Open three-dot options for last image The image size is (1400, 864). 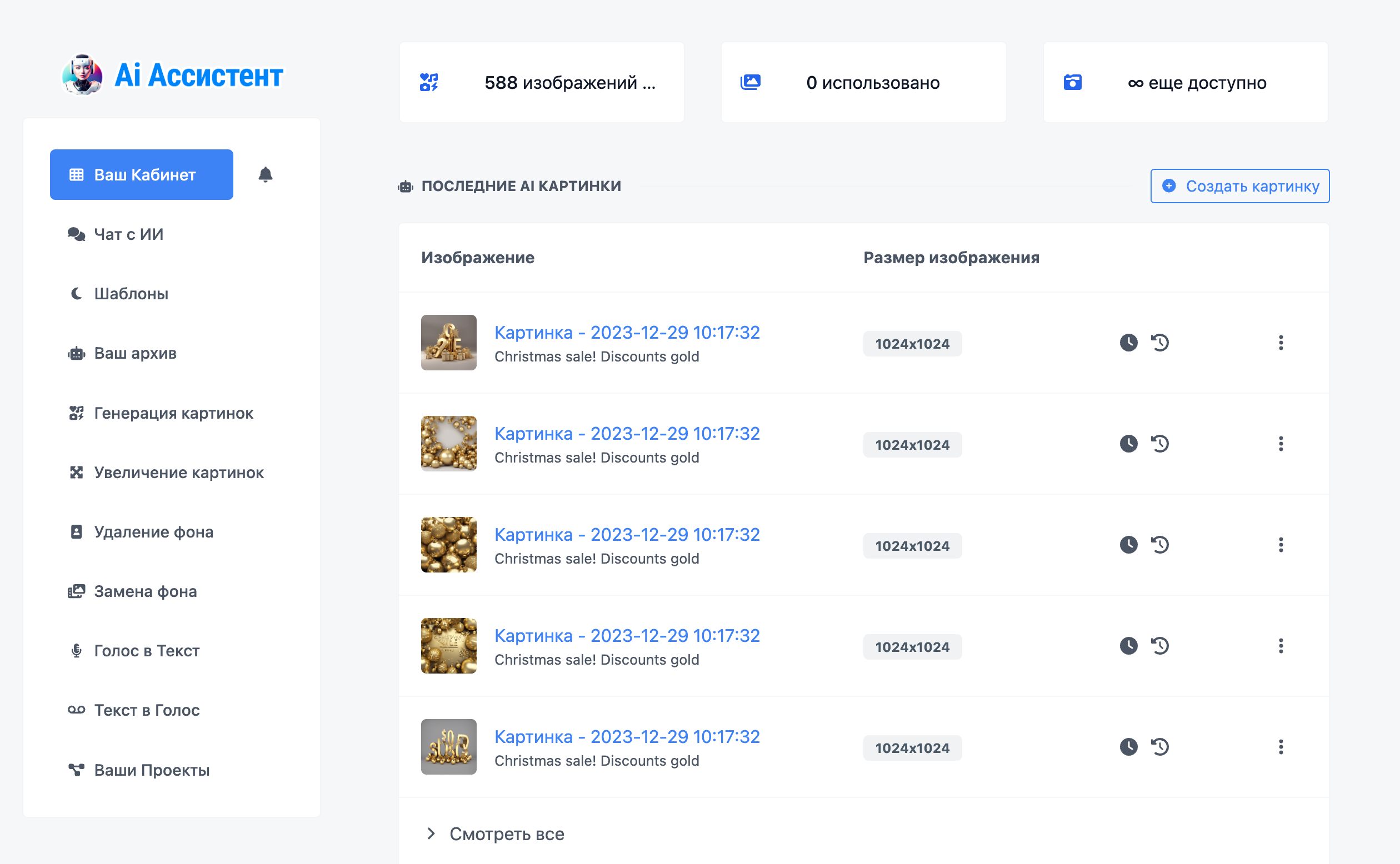tap(1281, 747)
